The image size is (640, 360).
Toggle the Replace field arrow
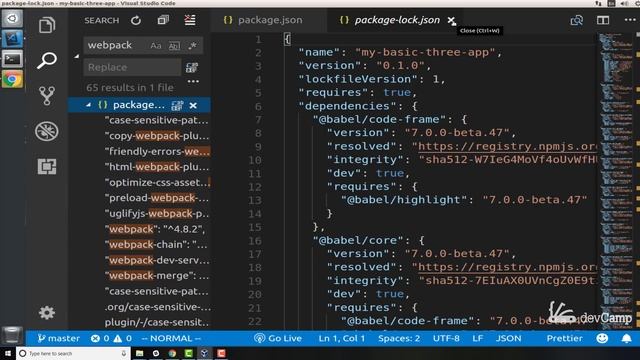click(x=77, y=56)
